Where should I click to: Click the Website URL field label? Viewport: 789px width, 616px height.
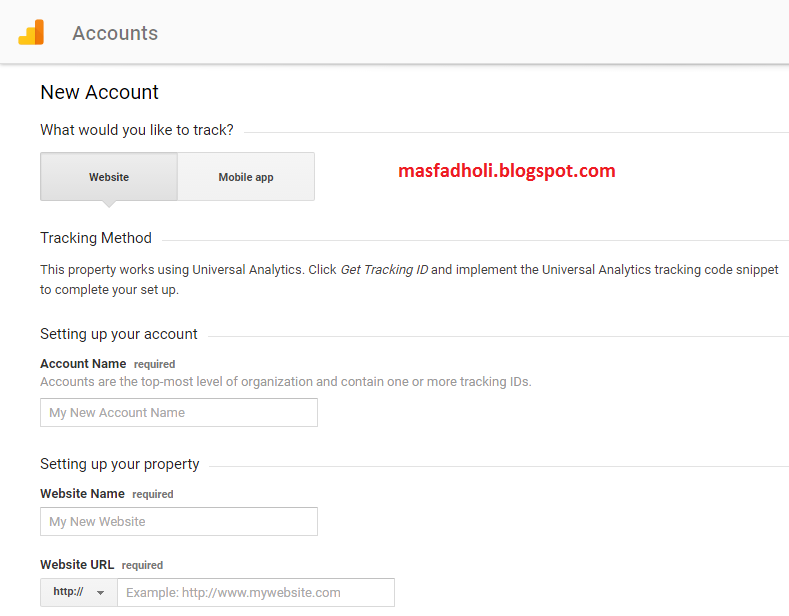point(77,565)
